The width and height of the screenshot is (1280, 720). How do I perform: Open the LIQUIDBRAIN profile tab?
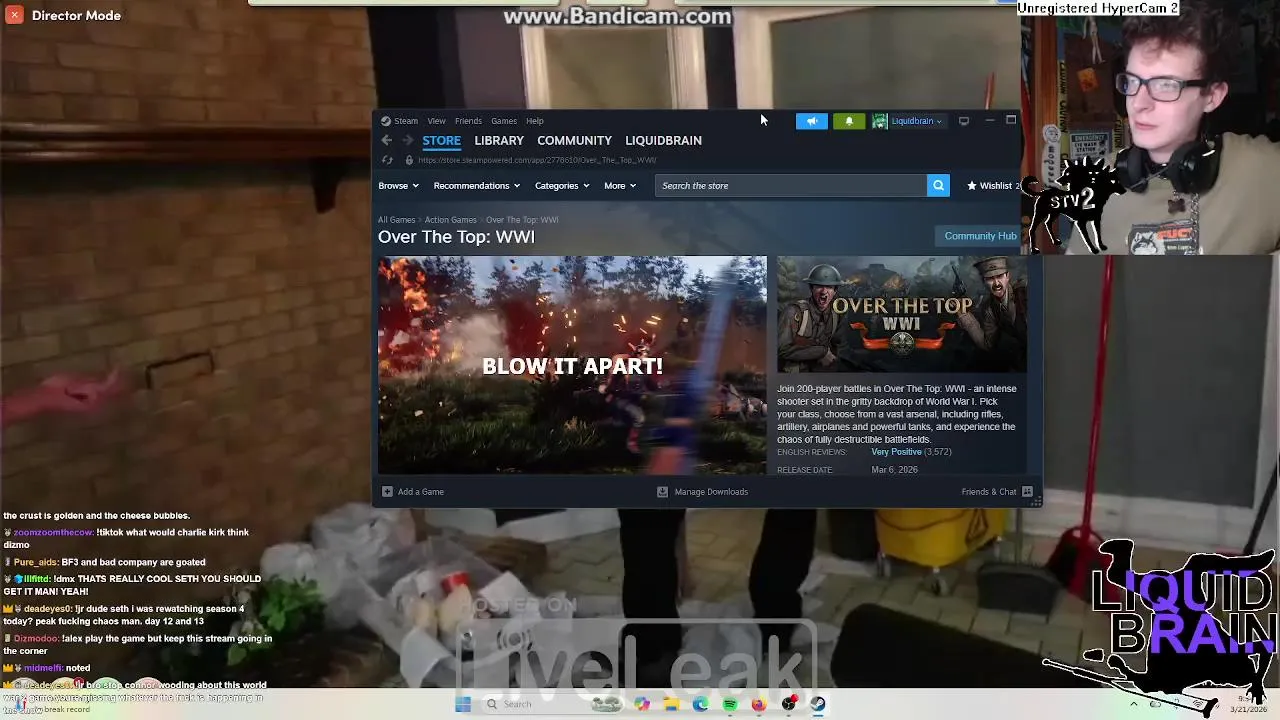coord(663,141)
